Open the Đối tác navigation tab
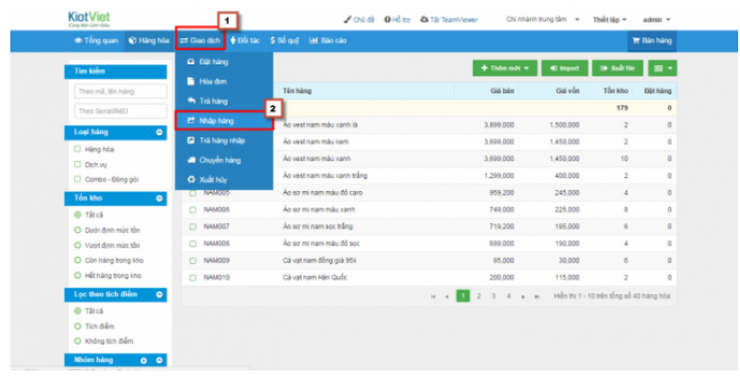 [x=245, y=41]
